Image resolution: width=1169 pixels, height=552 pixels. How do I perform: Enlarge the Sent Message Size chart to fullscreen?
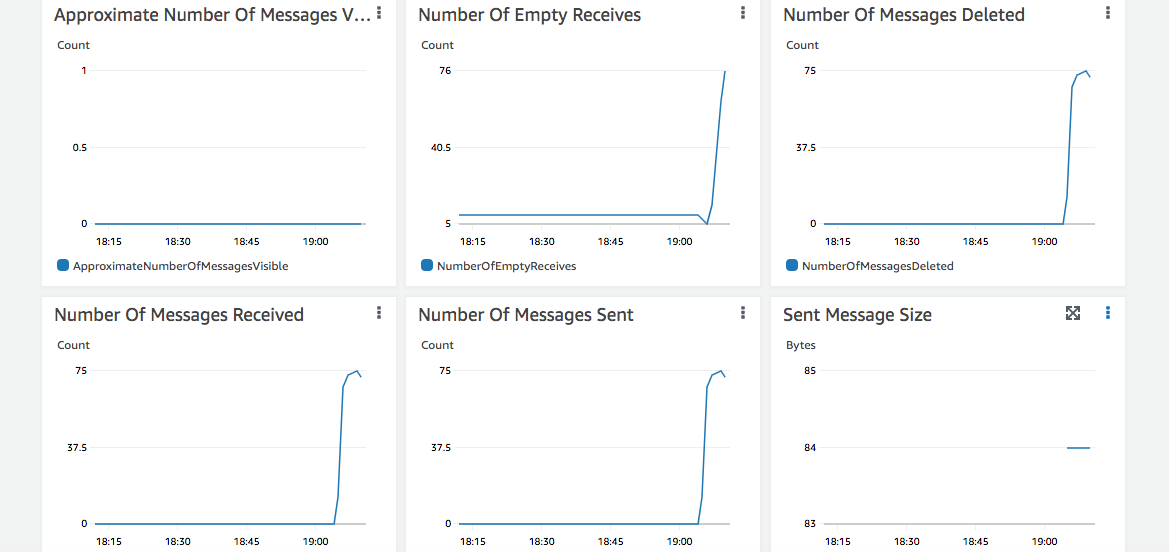(x=1073, y=313)
